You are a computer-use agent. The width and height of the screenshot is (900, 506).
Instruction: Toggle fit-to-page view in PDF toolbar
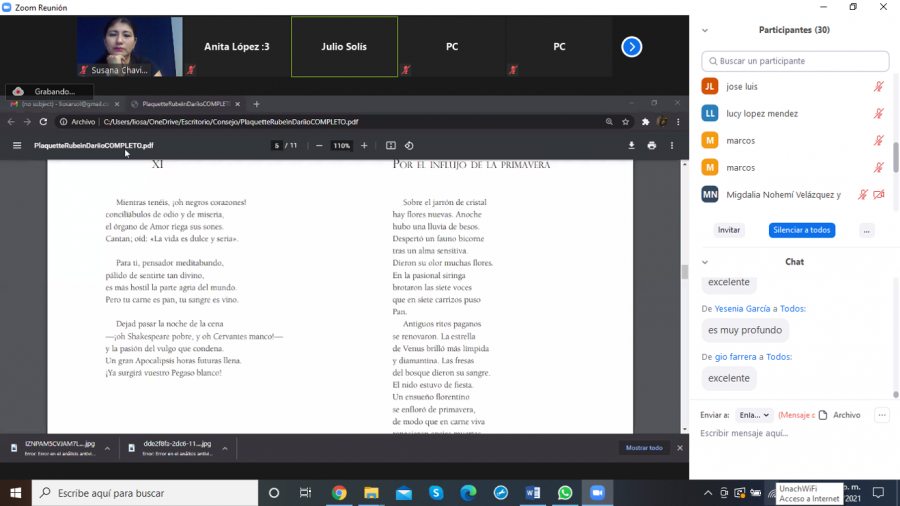(391, 146)
